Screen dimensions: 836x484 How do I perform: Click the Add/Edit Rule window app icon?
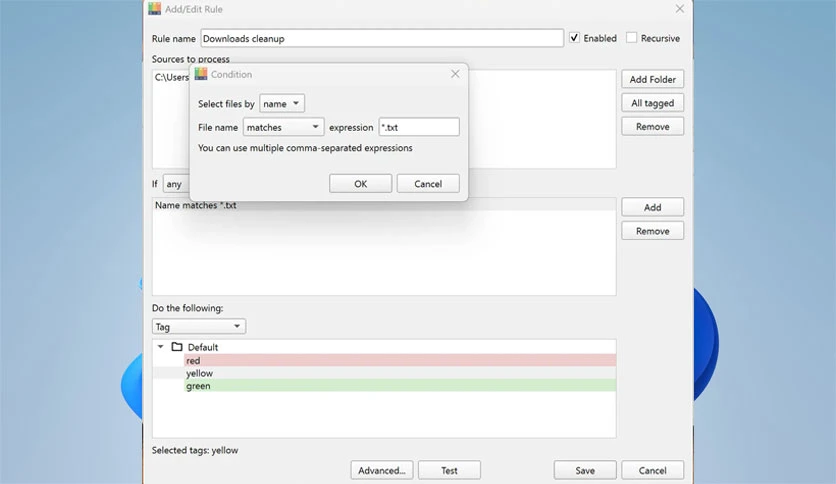pos(154,9)
